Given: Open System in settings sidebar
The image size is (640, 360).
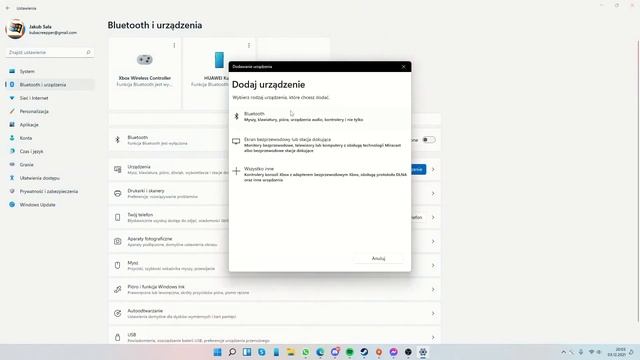Looking at the screenshot, I should [50, 71].
